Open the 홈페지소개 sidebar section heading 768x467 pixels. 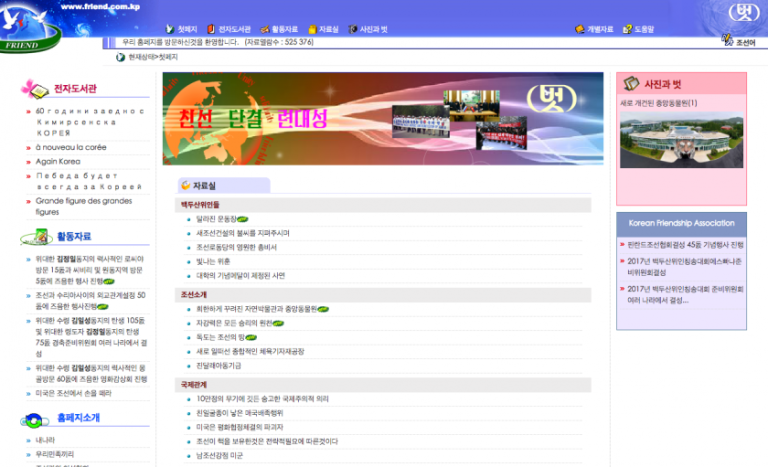pos(78,418)
